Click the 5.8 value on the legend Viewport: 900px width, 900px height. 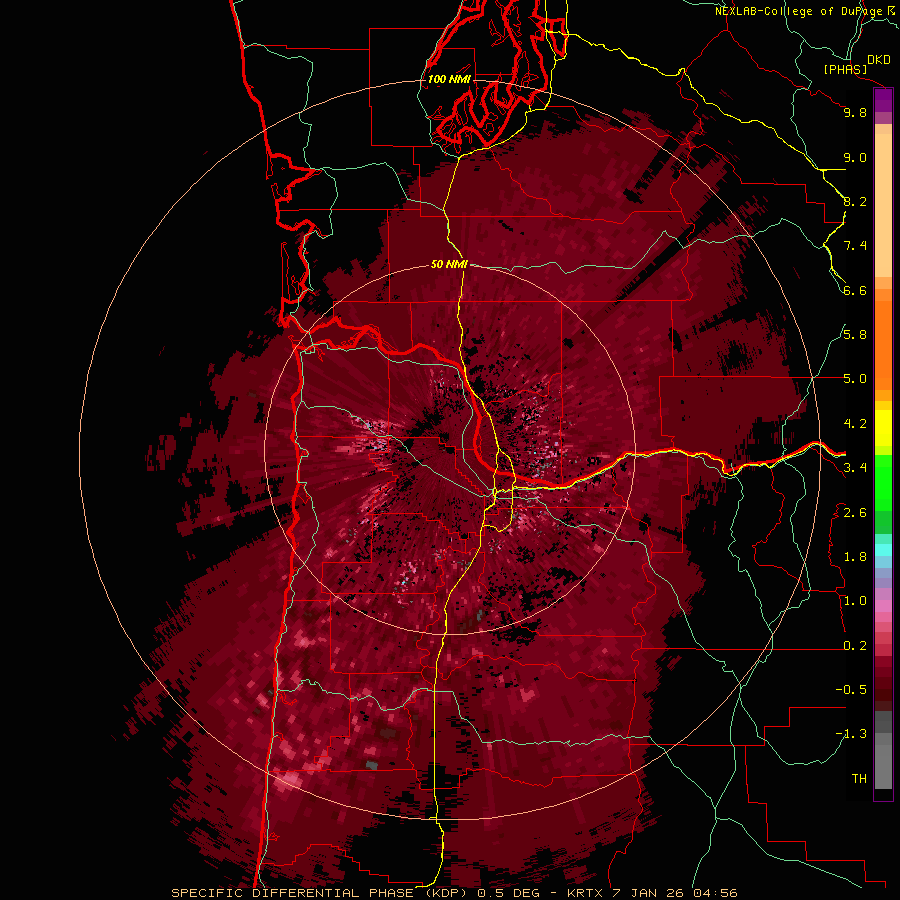coord(855,334)
